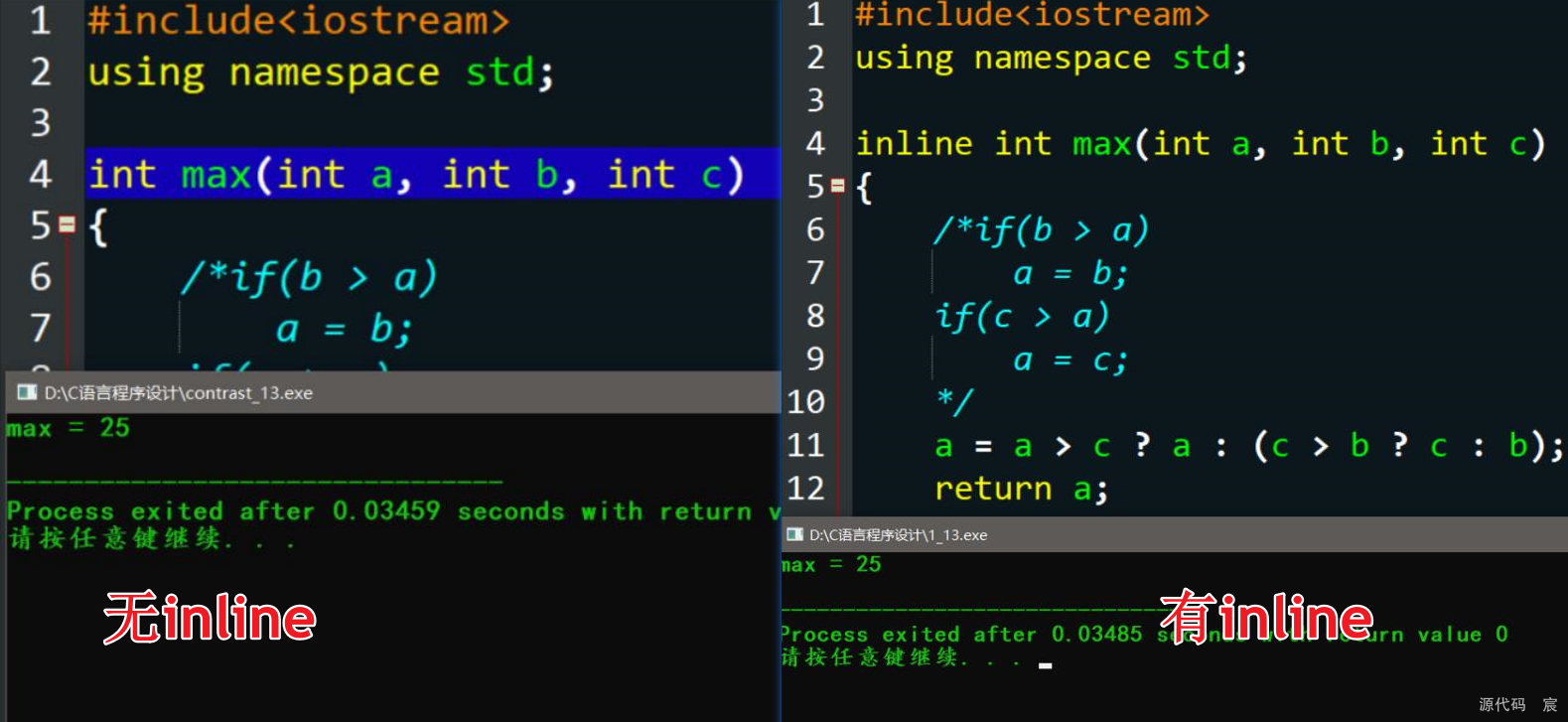This screenshot has height=722, width=1568.
Task: Click line number 11 in right editor gutter
Action: click(805, 445)
